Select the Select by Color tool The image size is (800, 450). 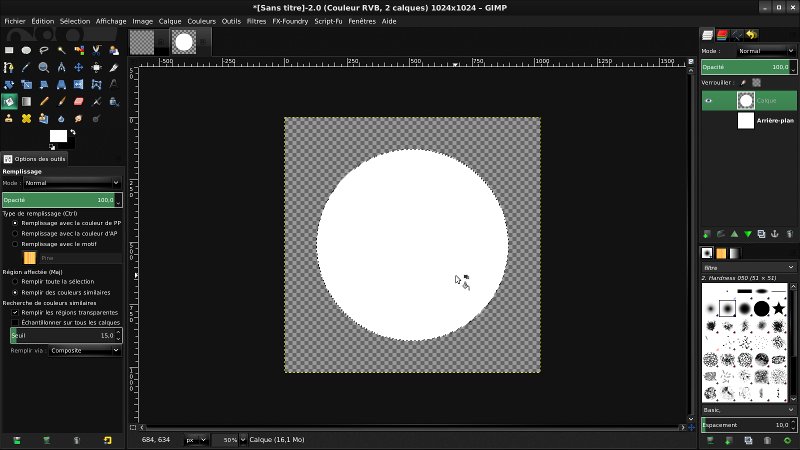click(79, 50)
